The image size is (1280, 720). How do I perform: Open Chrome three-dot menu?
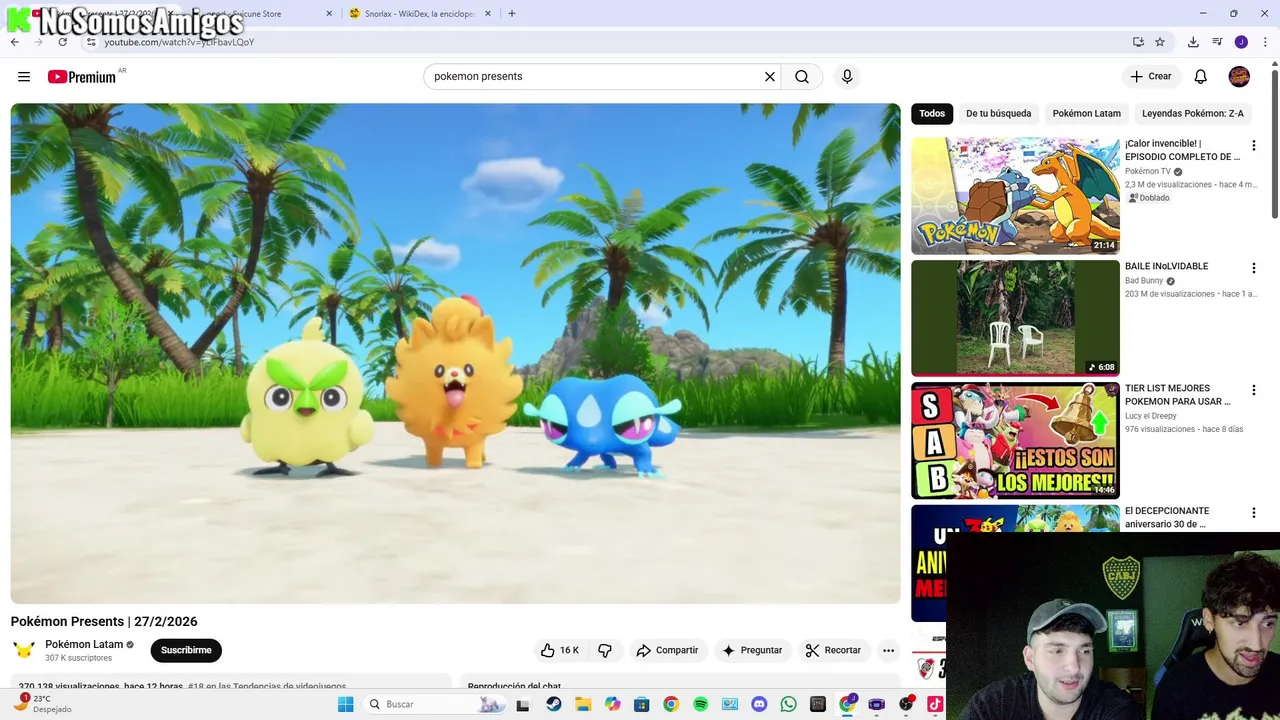[x=1265, y=42]
